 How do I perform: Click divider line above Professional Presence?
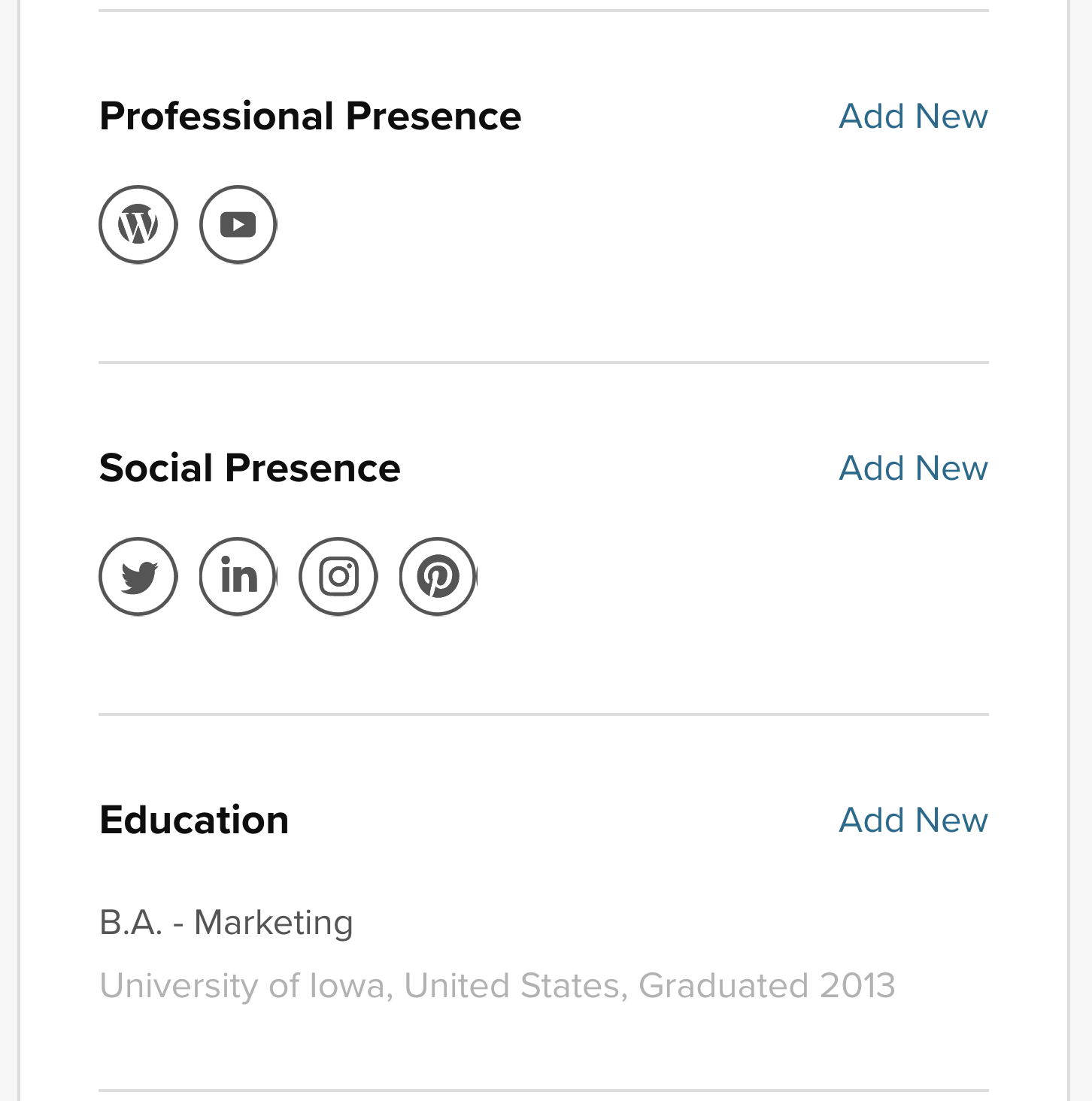543,11
